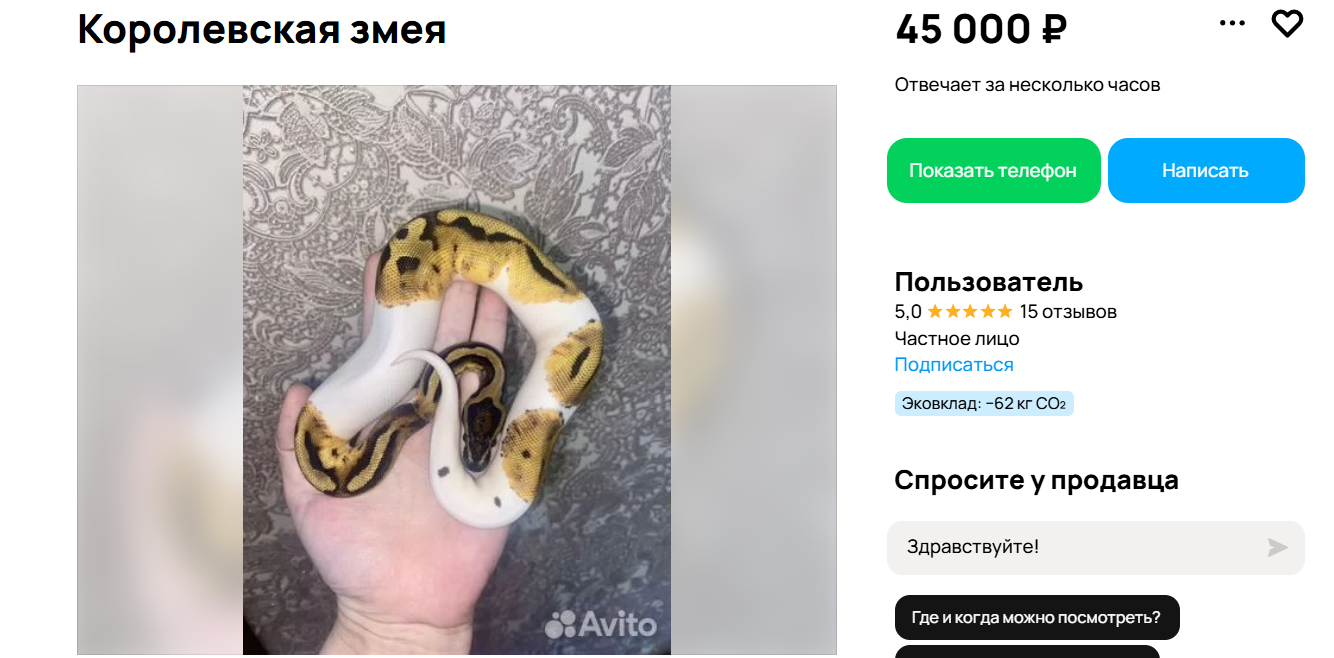
Task: Click the 45 000 ₽ price
Action: coord(981,29)
